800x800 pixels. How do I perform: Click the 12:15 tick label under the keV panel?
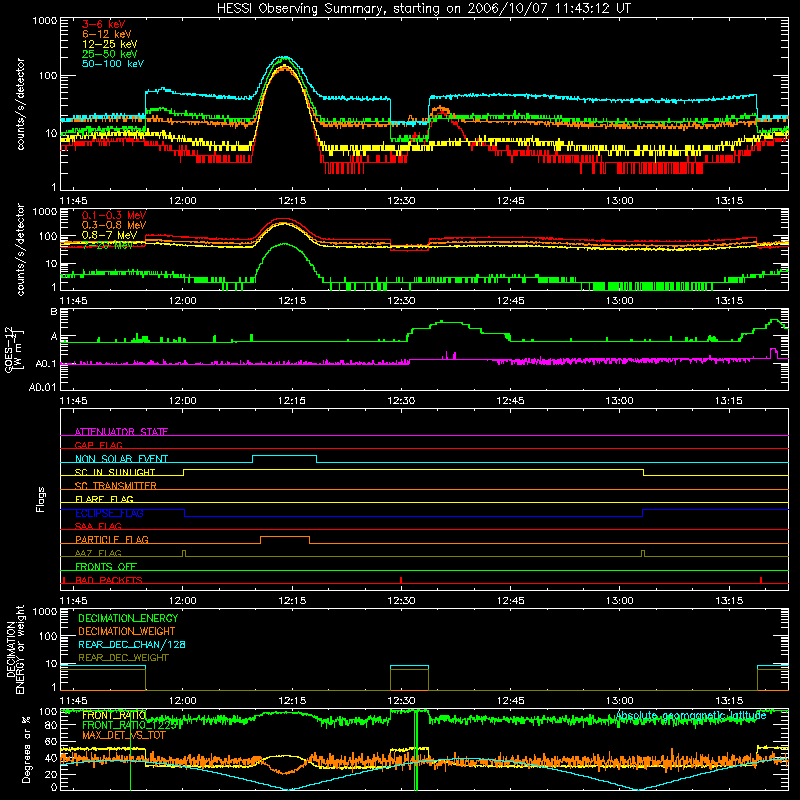(x=292, y=201)
